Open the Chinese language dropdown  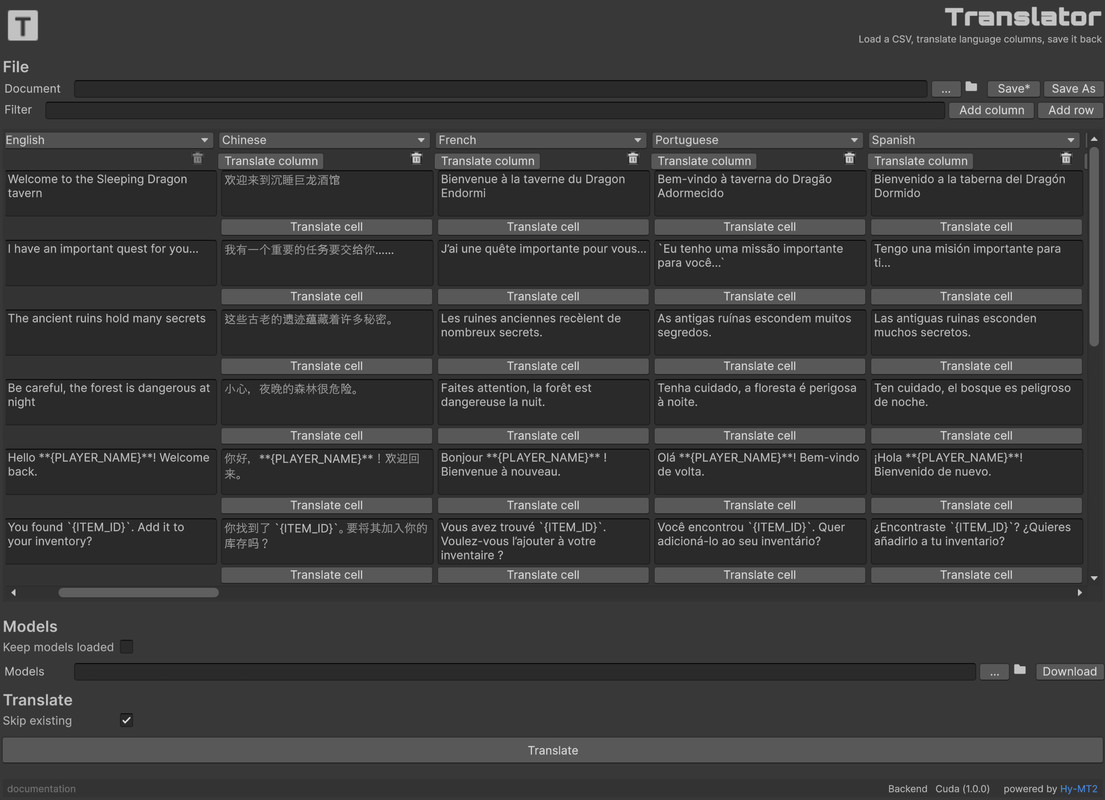324,140
